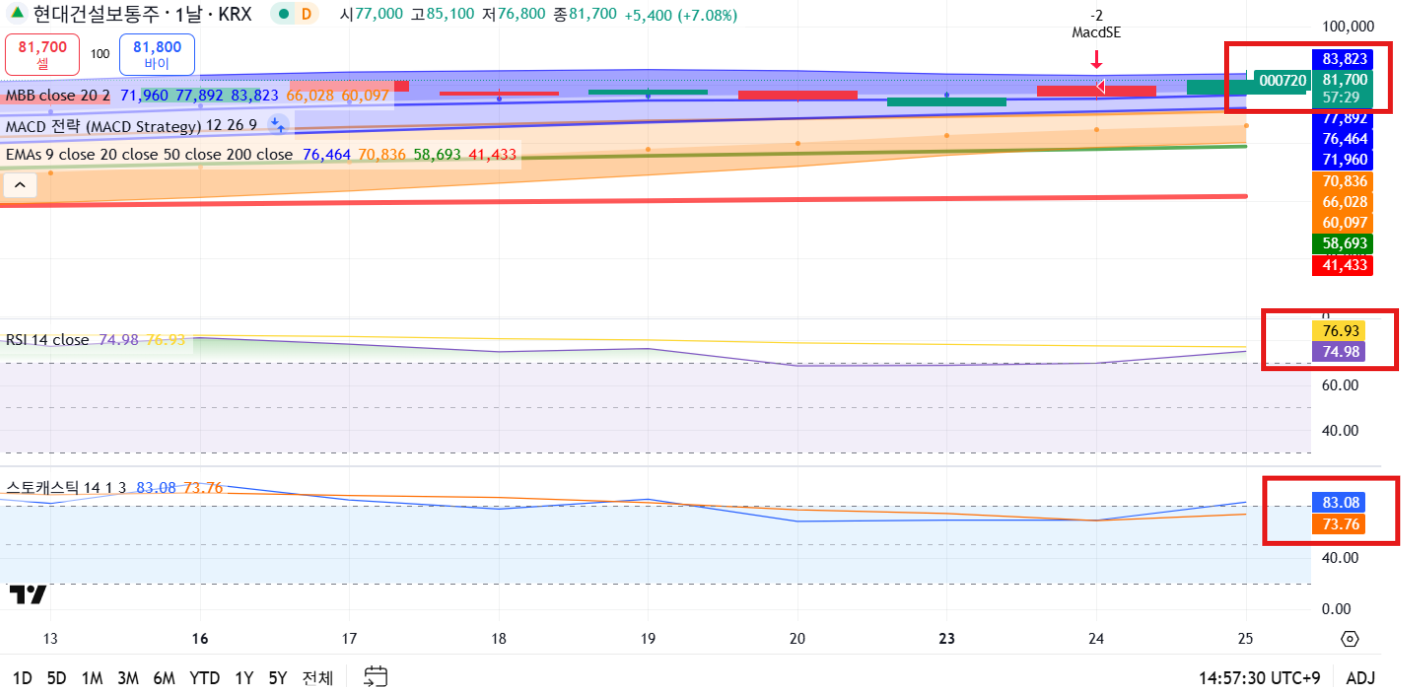Select the 6M time range

coord(164,678)
